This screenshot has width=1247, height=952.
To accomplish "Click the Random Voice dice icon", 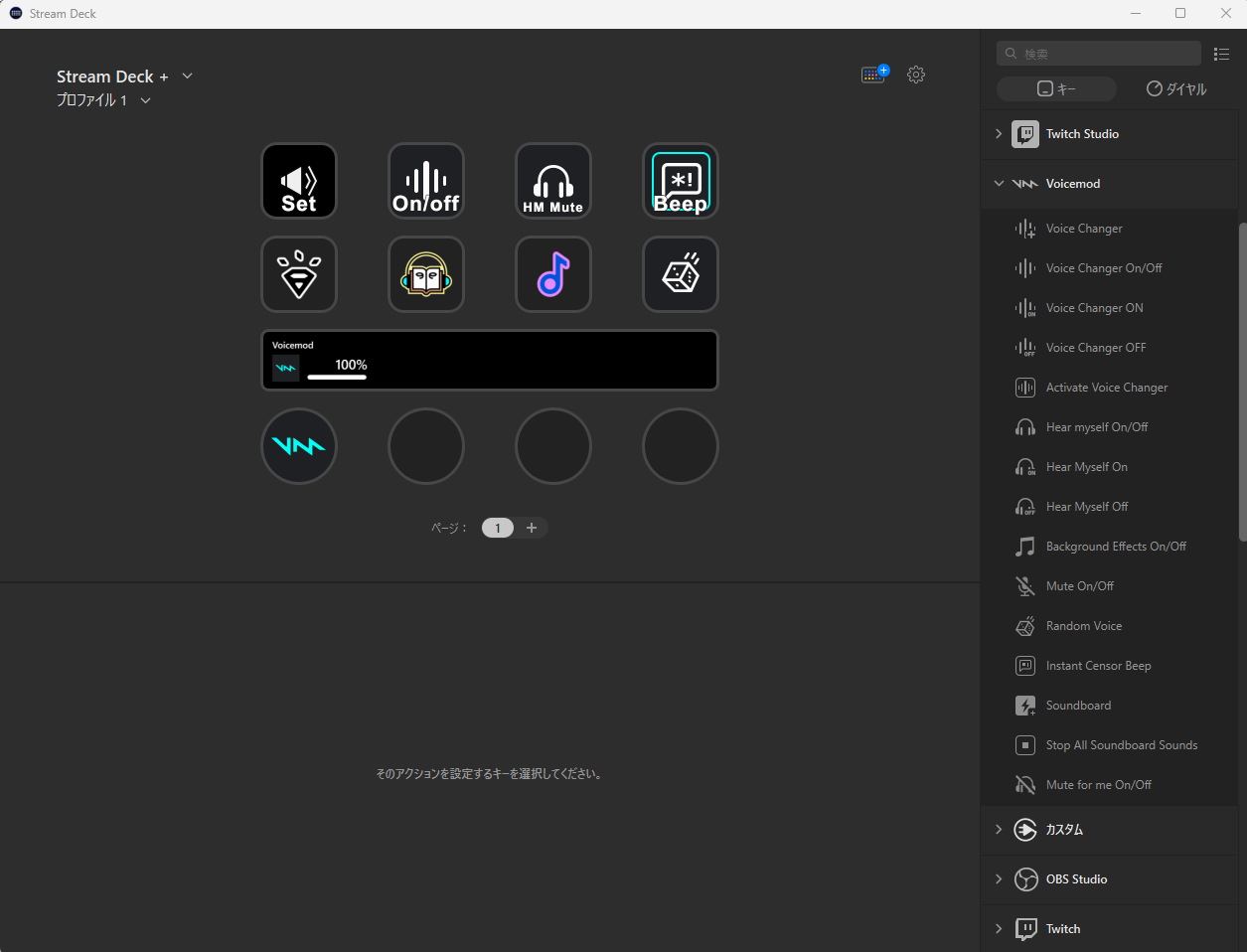I will click(x=1025, y=626).
